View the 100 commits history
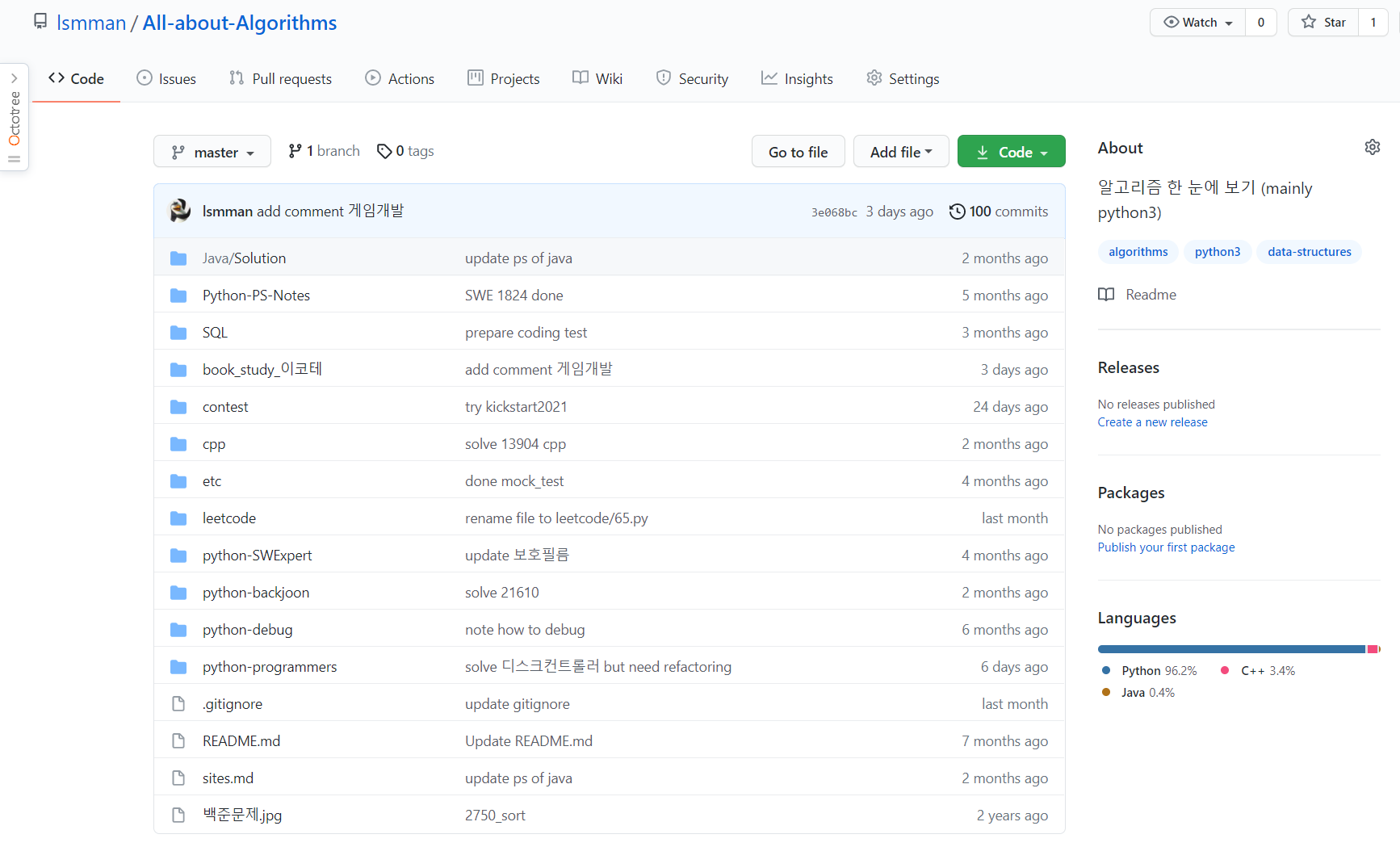 click(x=999, y=212)
